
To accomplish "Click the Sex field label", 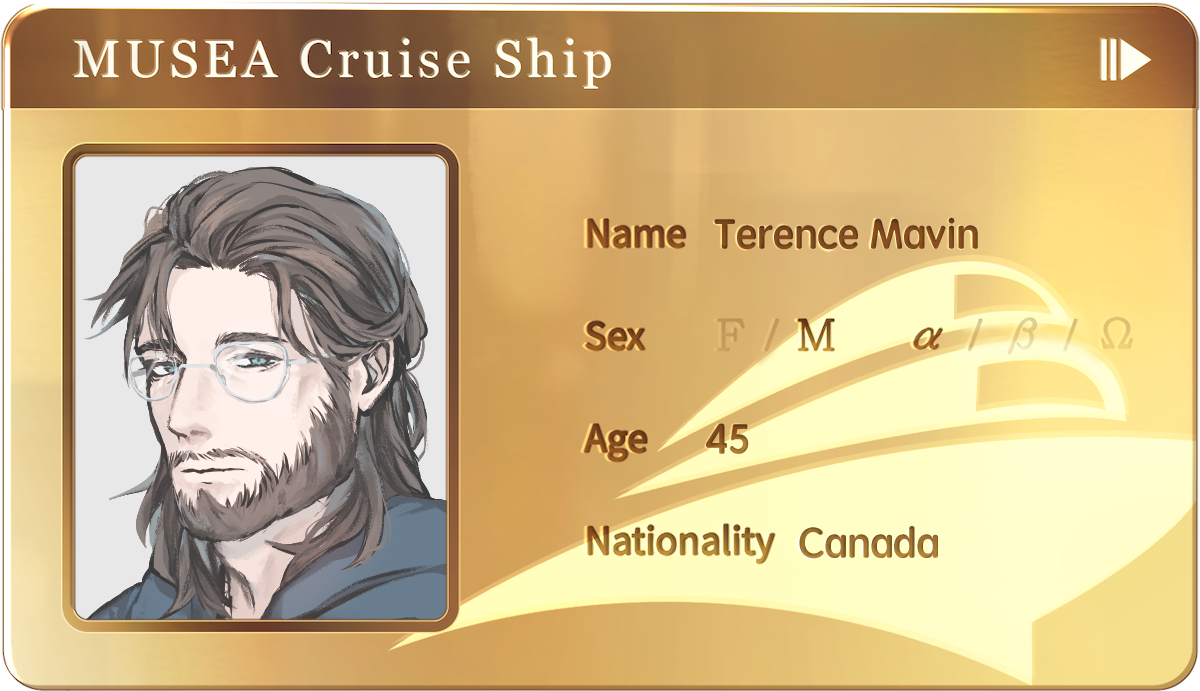I will [x=615, y=337].
